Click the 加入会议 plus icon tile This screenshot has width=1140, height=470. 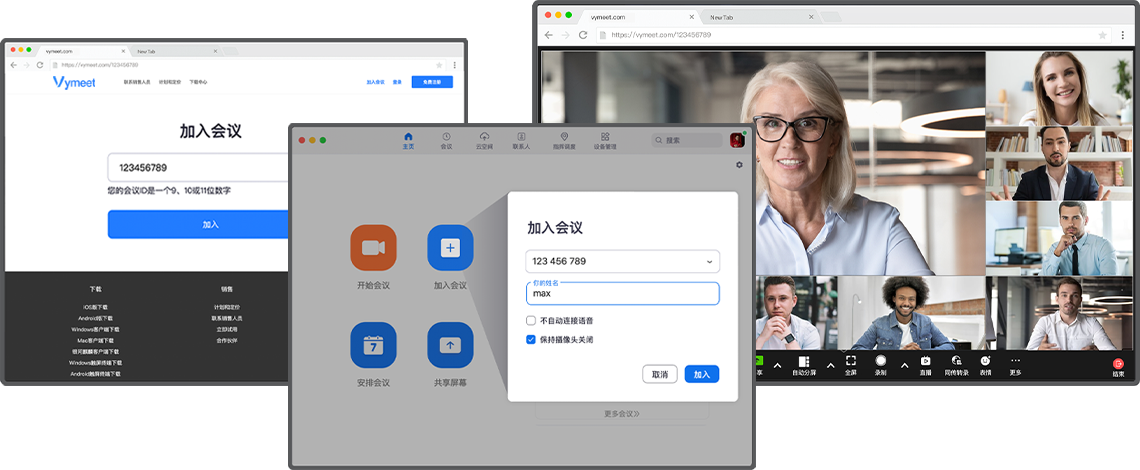(450, 248)
